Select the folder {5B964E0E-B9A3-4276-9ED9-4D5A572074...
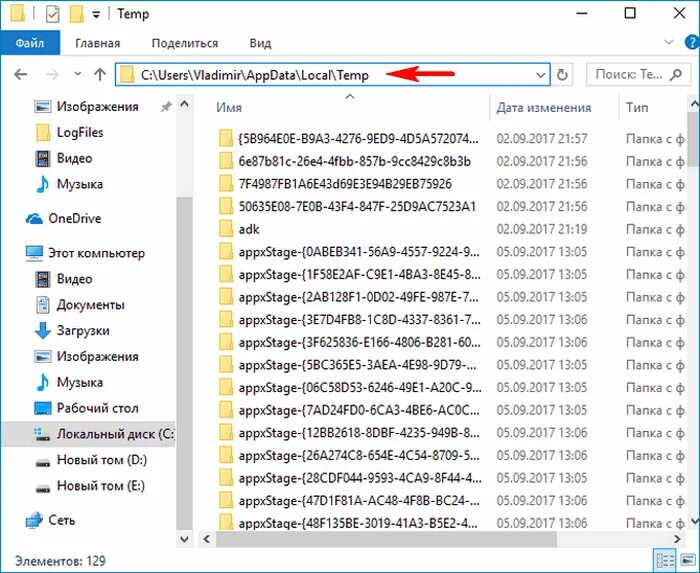The width and height of the screenshot is (700, 573). point(348,139)
